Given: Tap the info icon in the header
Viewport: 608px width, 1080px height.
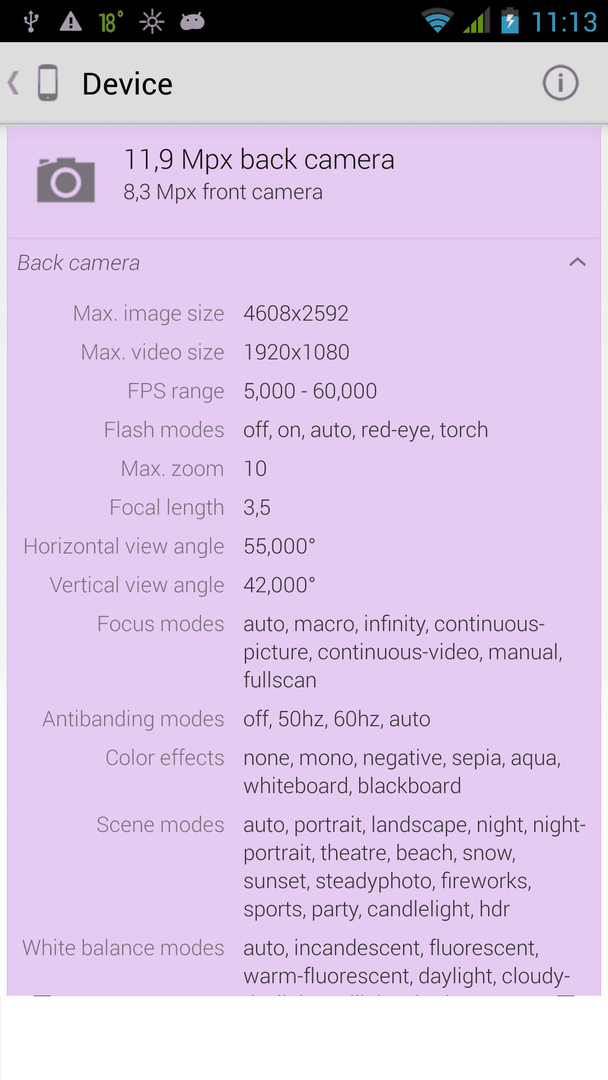Looking at the screenshot, I should coord(560,83).
